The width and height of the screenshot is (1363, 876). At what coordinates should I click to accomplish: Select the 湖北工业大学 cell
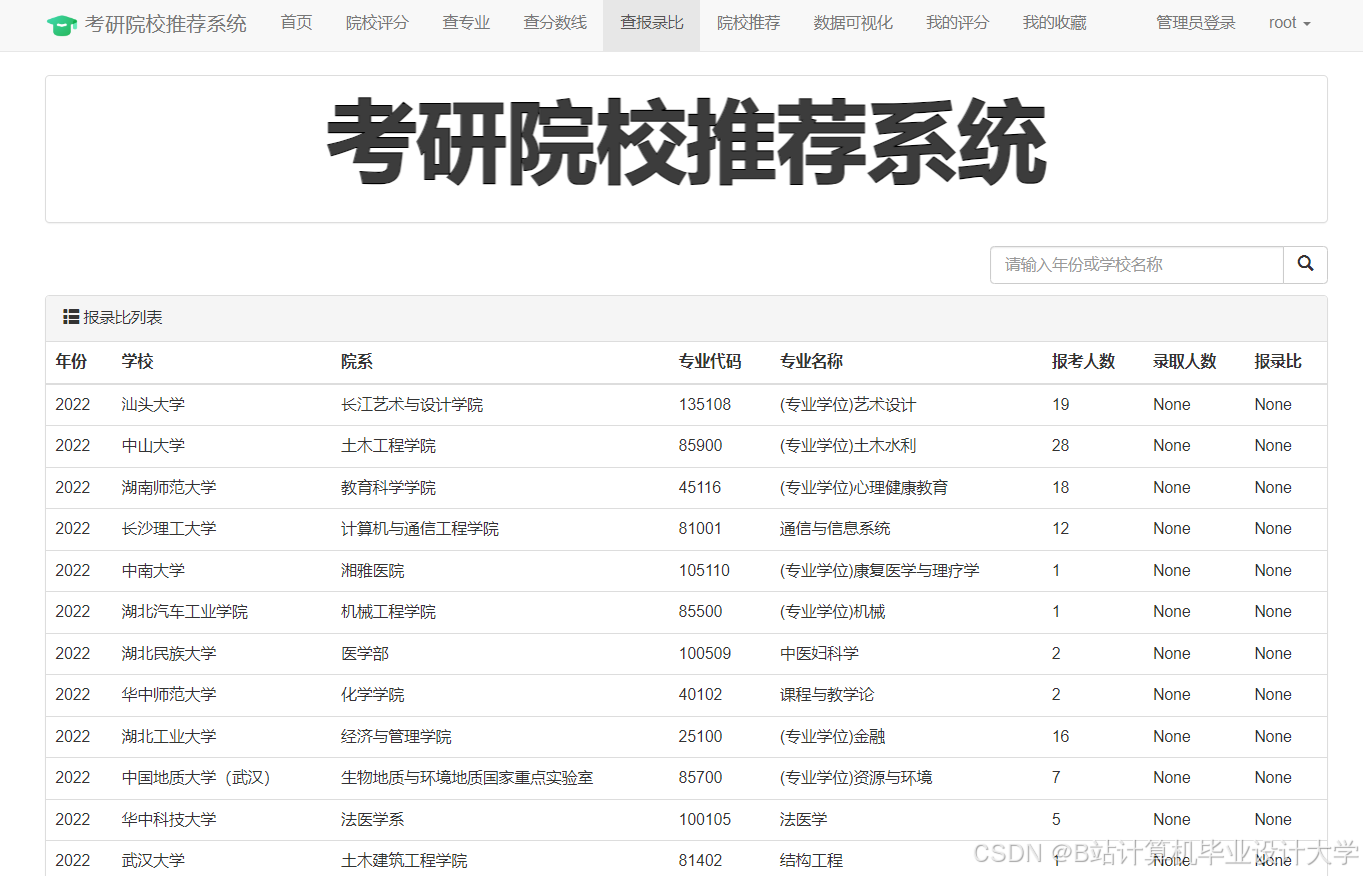click(x=168, y=737)
